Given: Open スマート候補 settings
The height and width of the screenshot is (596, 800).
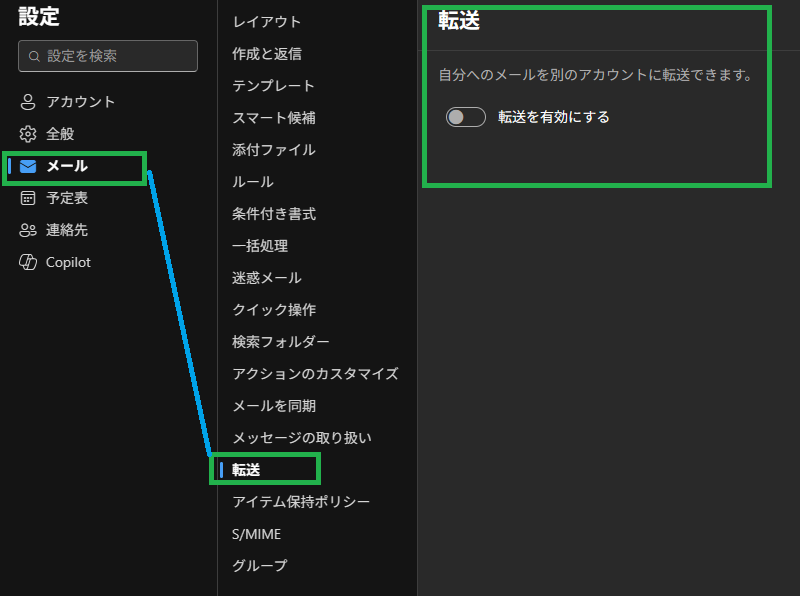Looking at the screenshot, I should (273, 118).
